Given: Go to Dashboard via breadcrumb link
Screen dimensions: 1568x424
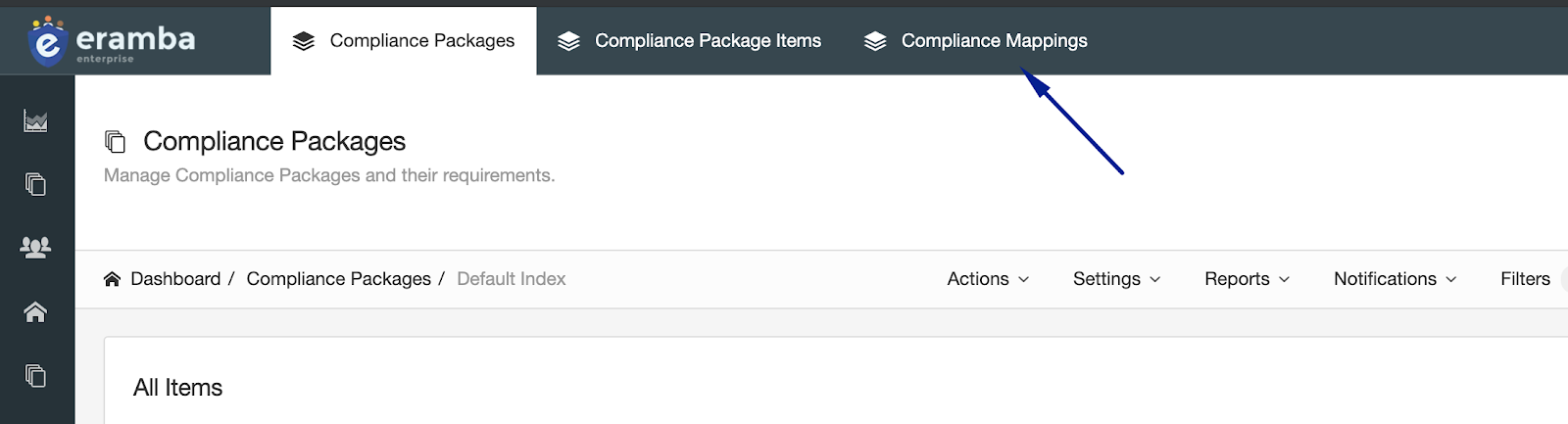Looking at the screenshot, I should click(175, 279).
